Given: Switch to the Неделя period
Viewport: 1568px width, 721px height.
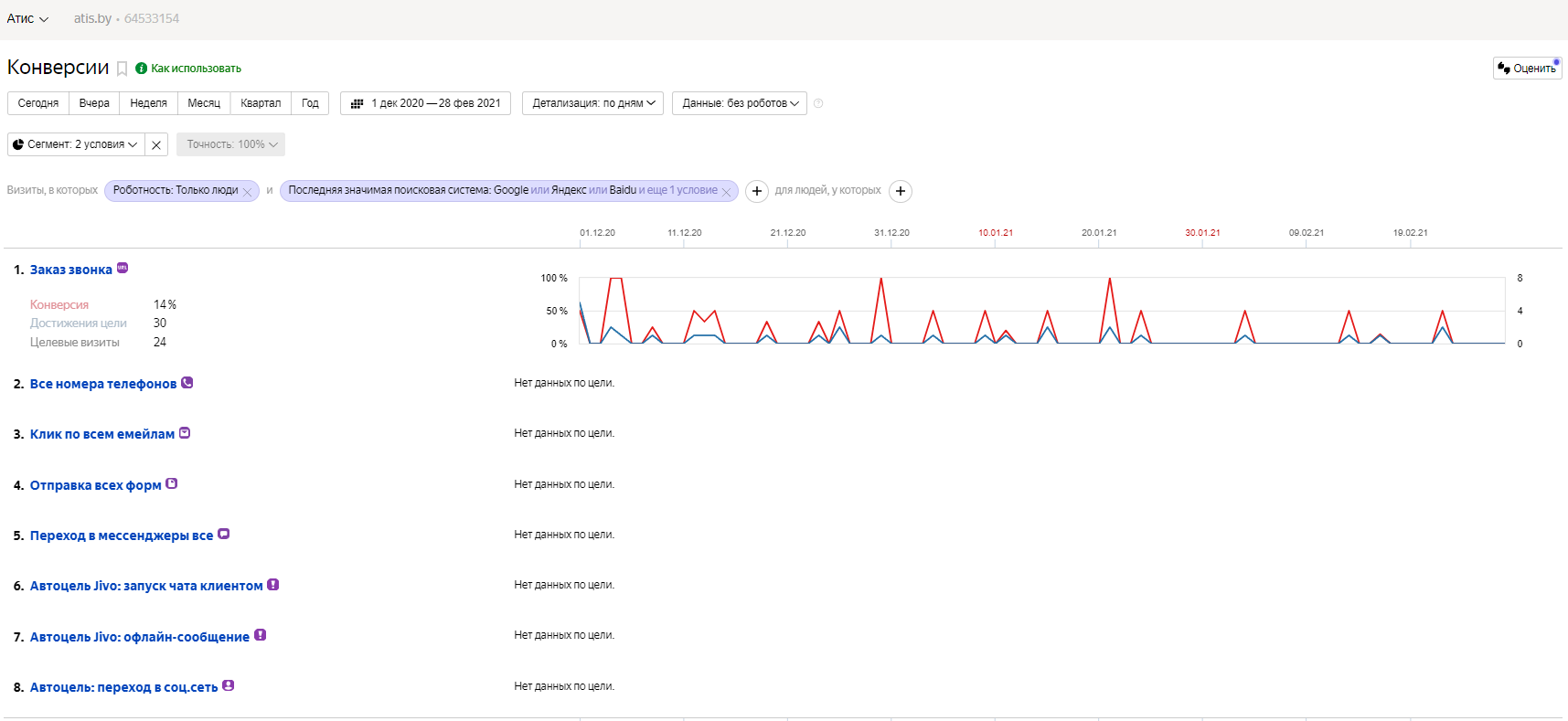Looking at the screenshot, I should pyautogui.click(x=148, y=103).
